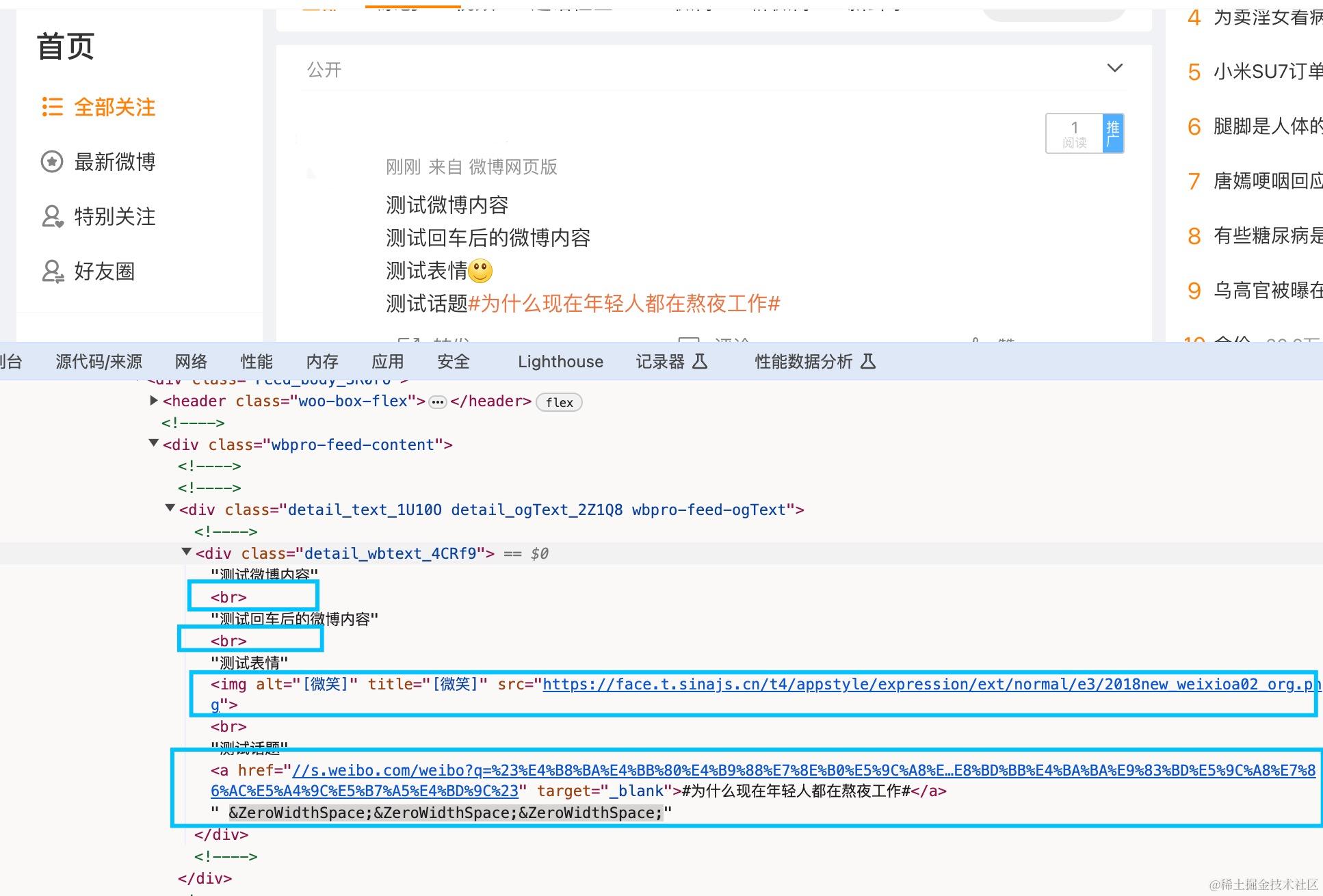Click the flex badge next to header
The image size is (1323, 896).
click(559, 402)
